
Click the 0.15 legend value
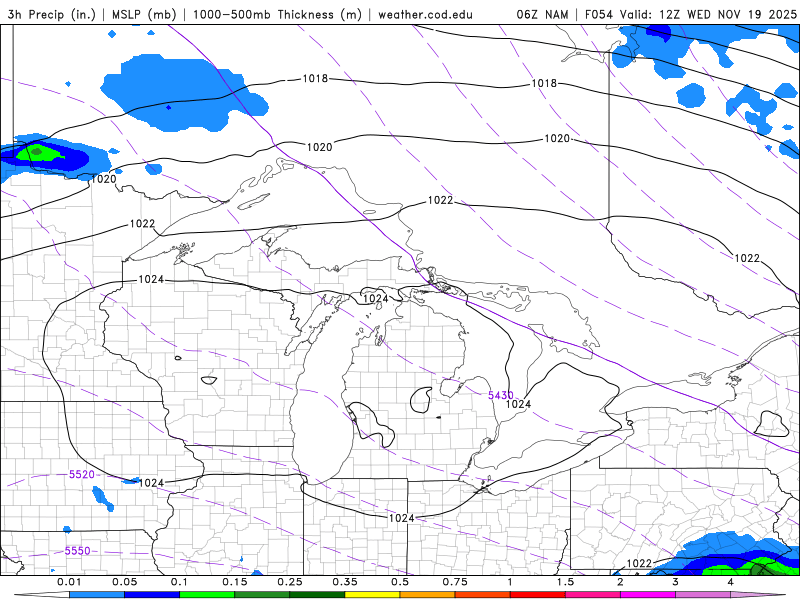click(x=235, y=582)
